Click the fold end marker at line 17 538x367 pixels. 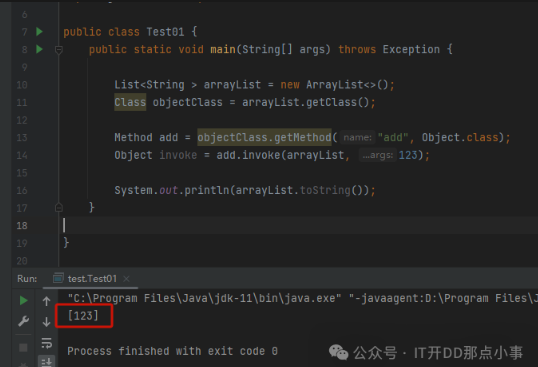59,207
